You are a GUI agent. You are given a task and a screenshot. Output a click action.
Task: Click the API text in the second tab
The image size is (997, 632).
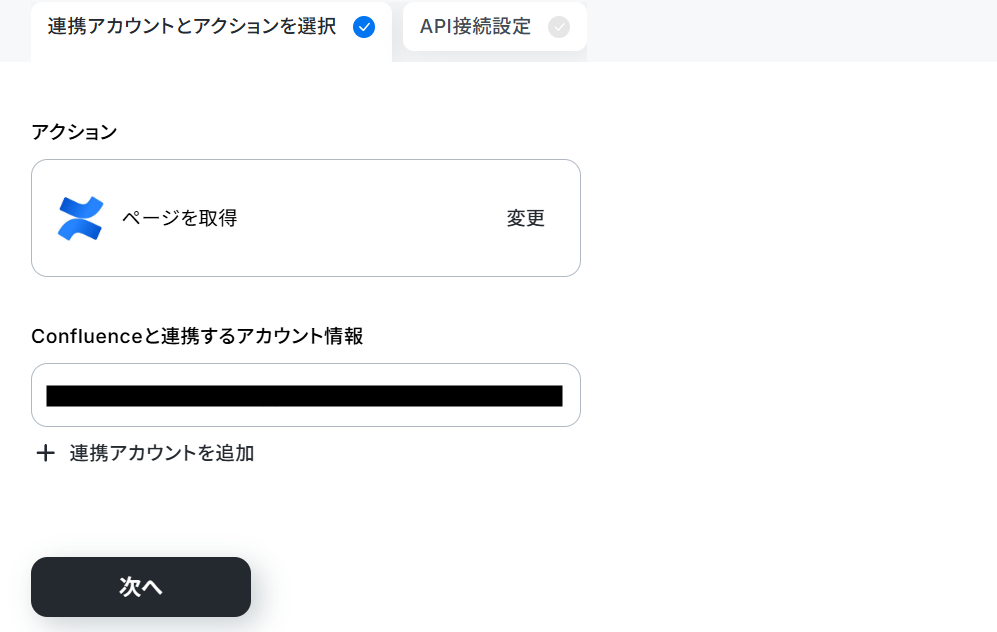[x=435, y=27]
